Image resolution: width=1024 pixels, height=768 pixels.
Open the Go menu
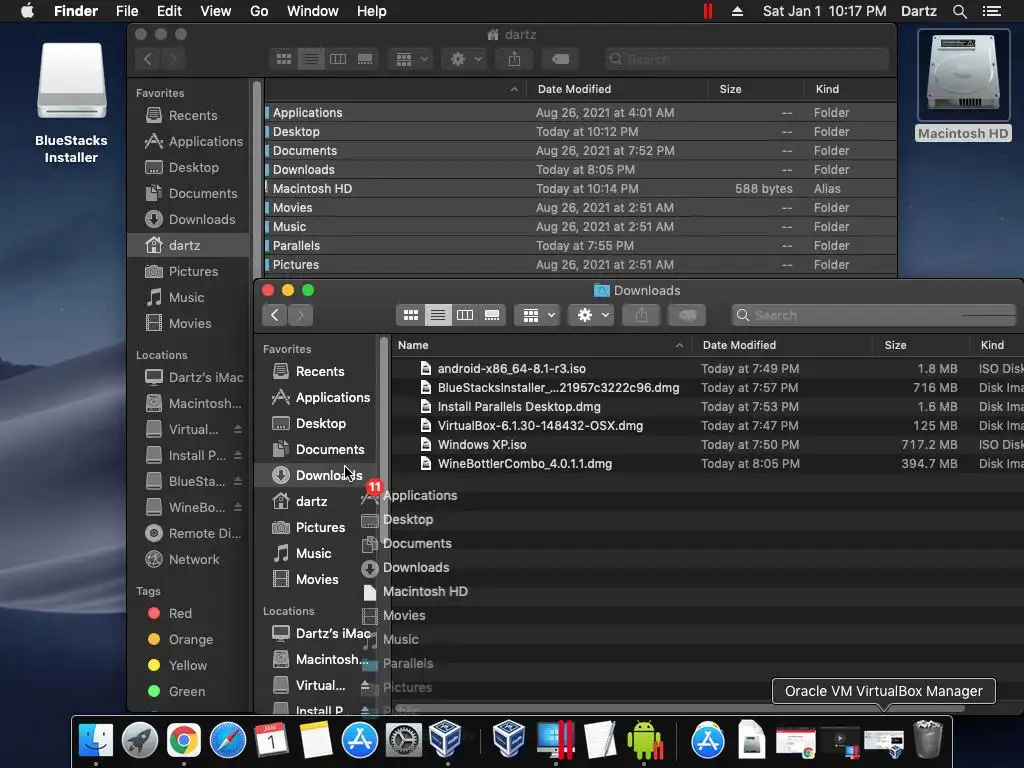click(259, 11)
